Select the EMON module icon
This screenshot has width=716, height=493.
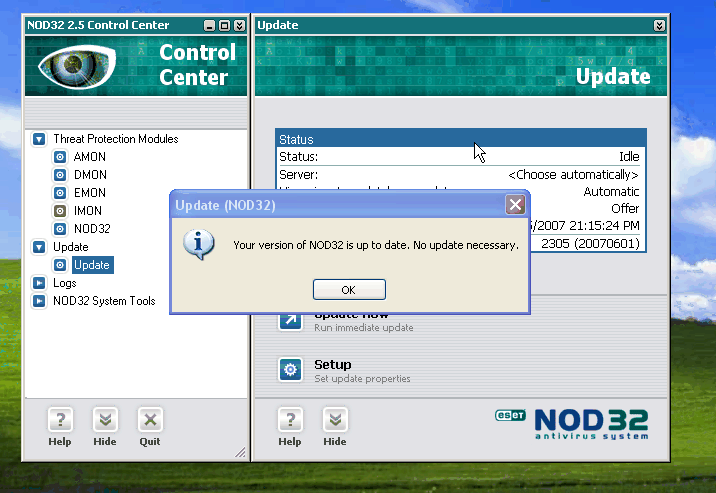pyautogui.click(x=60, y=193)
